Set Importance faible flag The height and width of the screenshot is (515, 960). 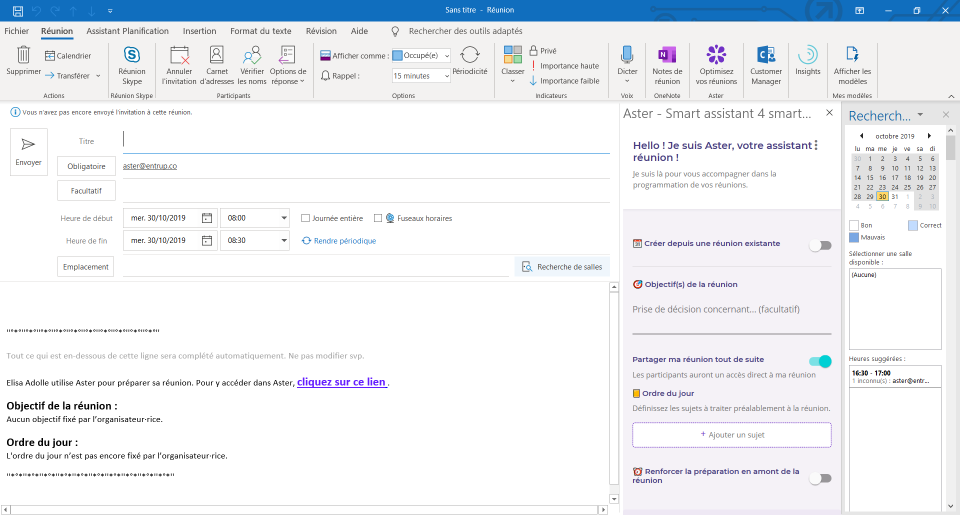tap(564, 81)
